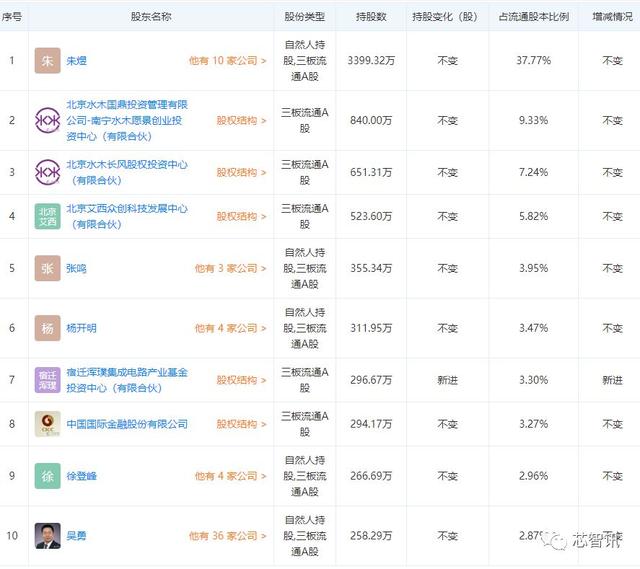Image resolution: width=640 pixels, height=569 pixels.
Task: Select the 3.47% ratio cell
Action: (533, 328)
